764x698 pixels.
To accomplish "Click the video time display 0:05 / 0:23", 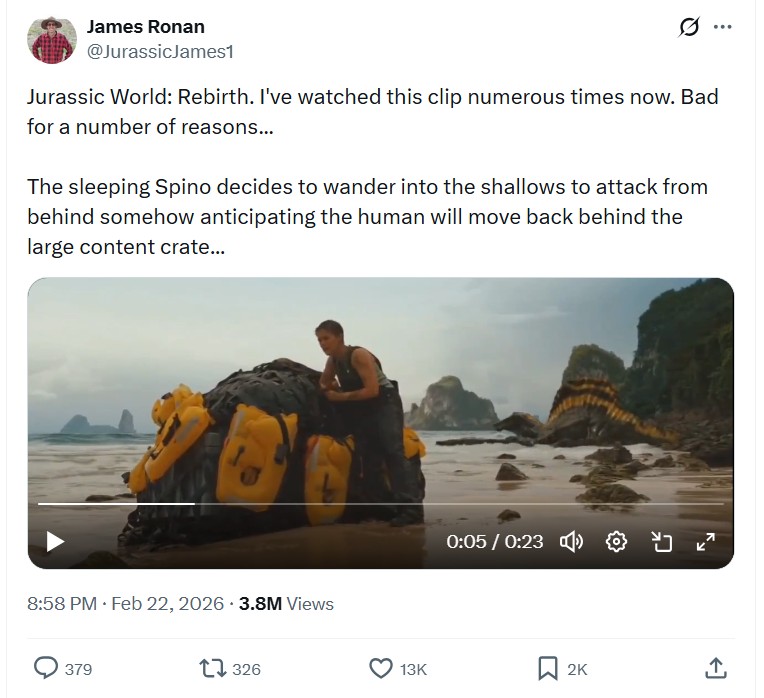I will (494, 541).
